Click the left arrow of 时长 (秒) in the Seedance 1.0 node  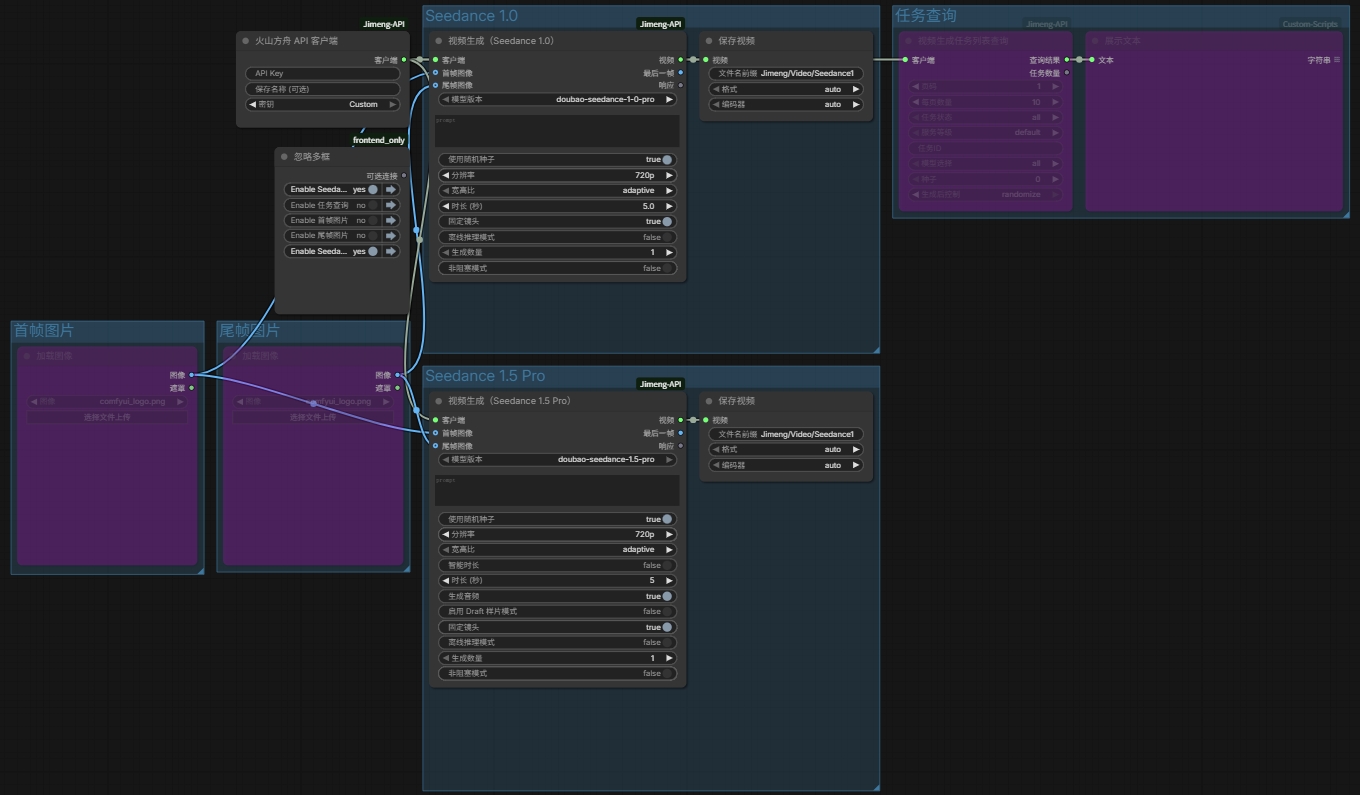click(445, 206)
